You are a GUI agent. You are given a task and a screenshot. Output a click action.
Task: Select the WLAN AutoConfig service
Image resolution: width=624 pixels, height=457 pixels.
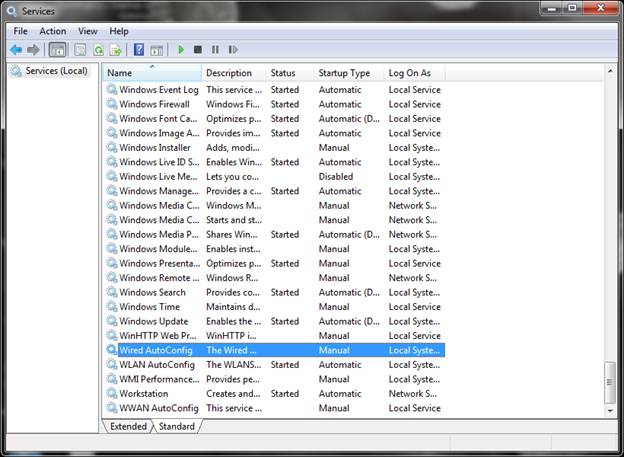coord(275,364)
